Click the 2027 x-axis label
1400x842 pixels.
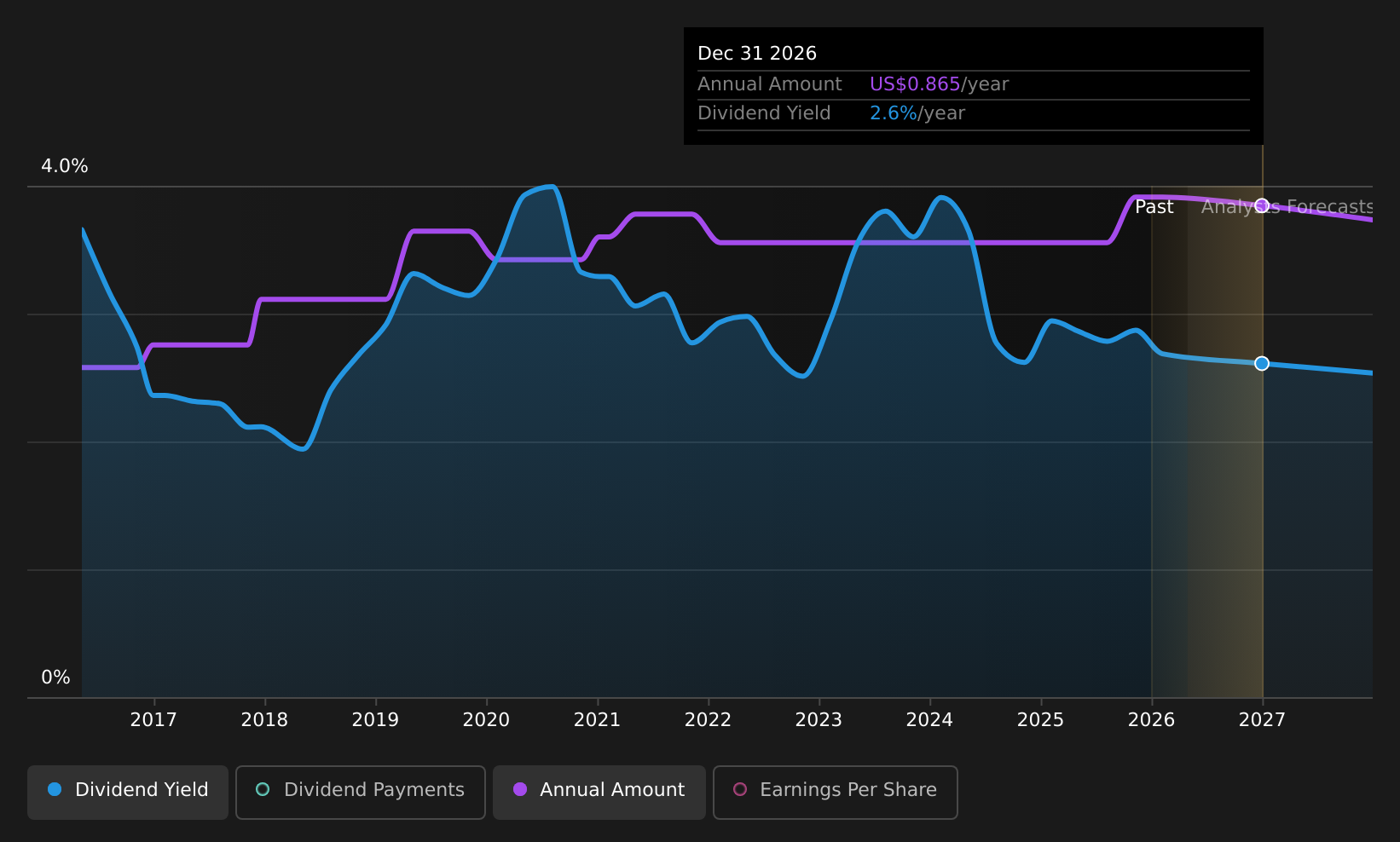point(1262,720)
